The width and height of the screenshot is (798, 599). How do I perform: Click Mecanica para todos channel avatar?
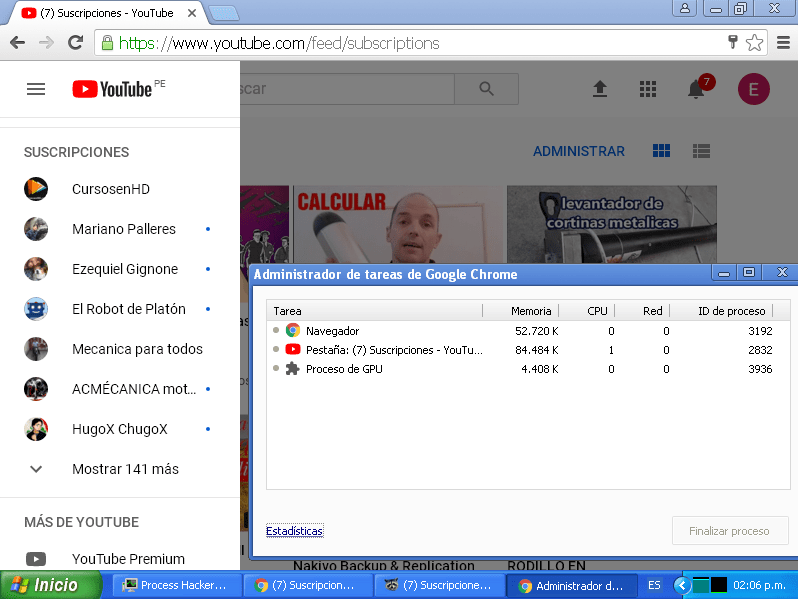[x=36, y=349]
